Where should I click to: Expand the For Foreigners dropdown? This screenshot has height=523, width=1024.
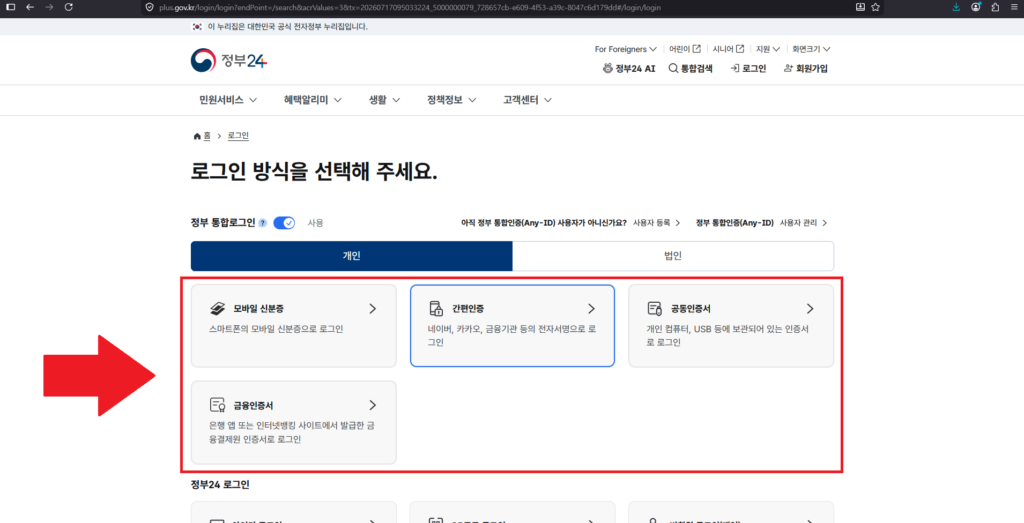(625, 49)
